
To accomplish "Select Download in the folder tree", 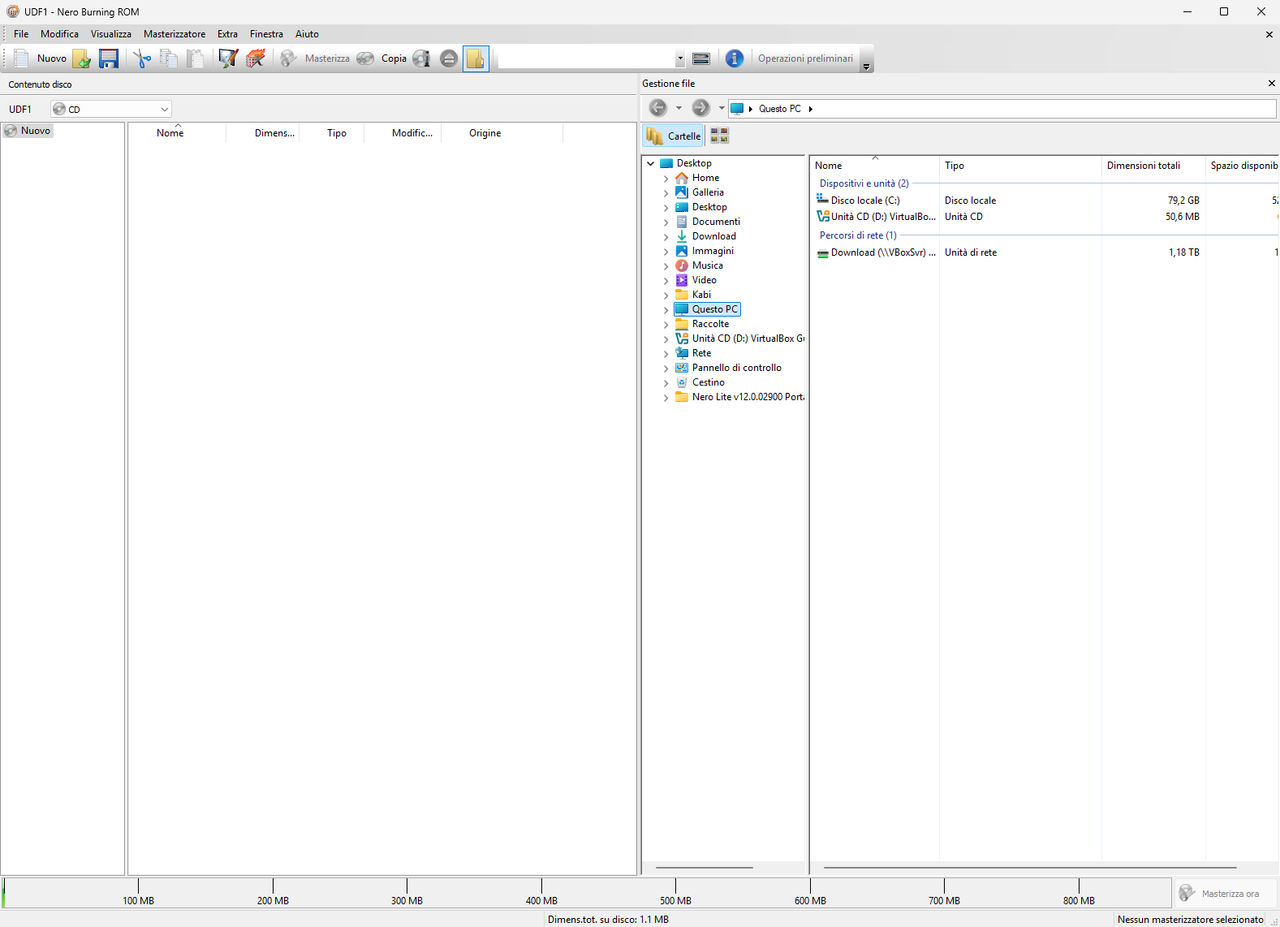I will [x=714, y=236].
